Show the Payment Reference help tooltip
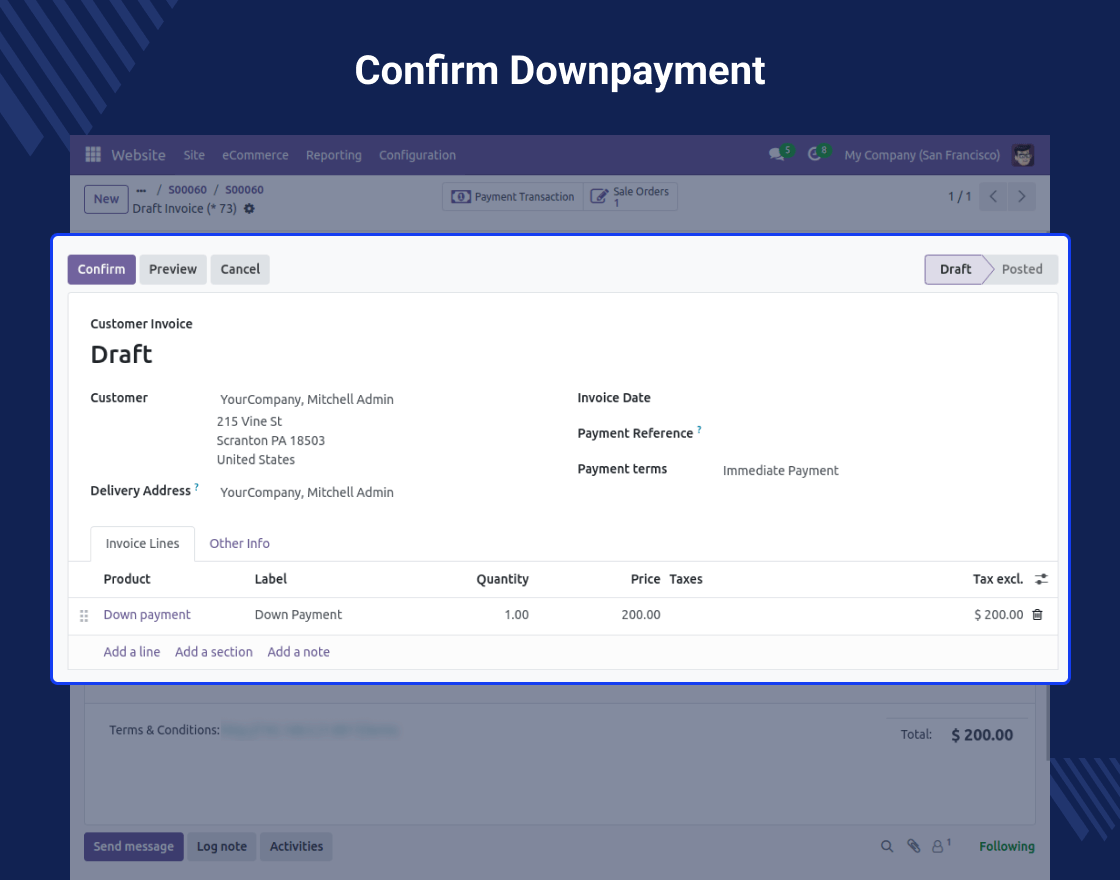 (x=699, y=429)
